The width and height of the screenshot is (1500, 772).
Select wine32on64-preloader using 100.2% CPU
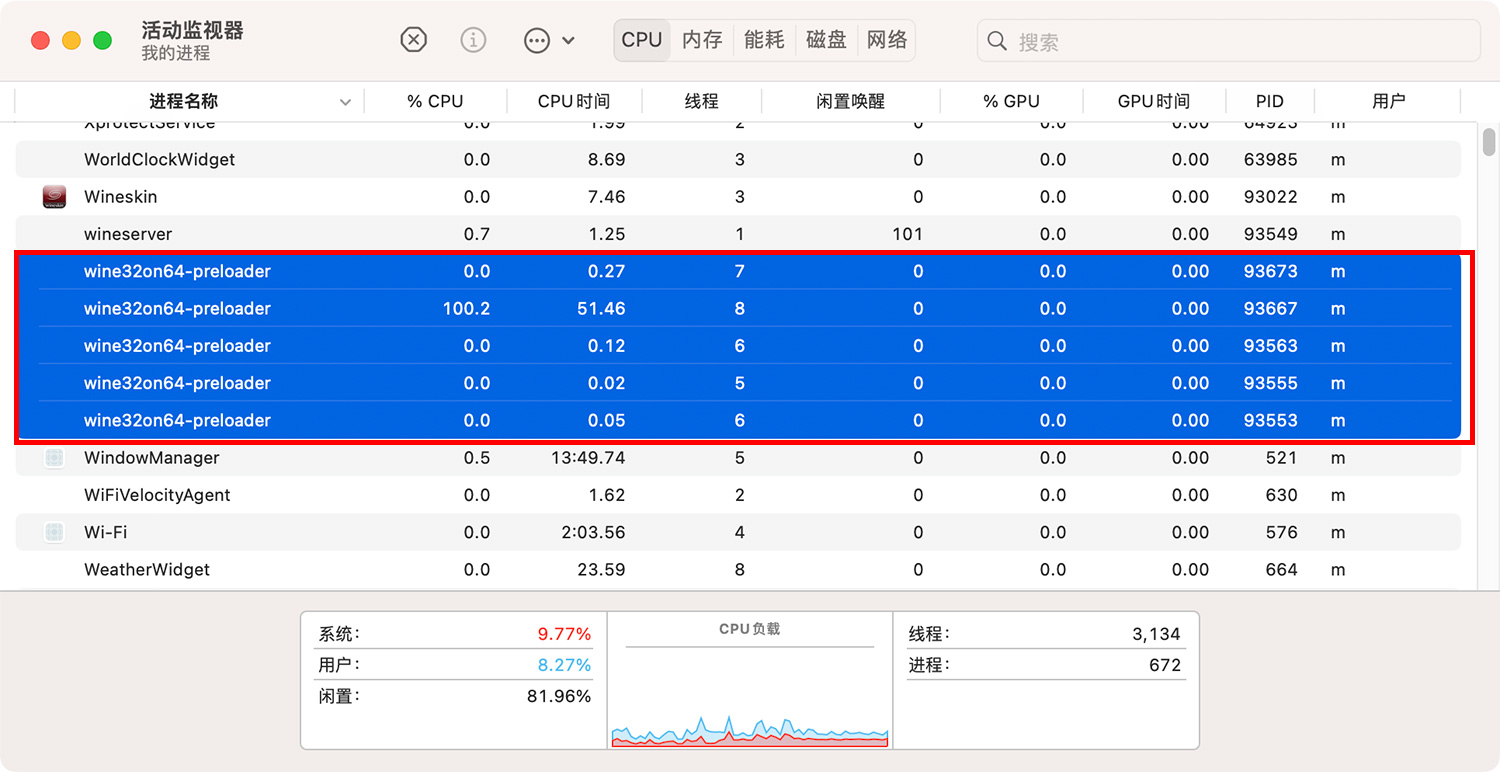coord(738,308)
